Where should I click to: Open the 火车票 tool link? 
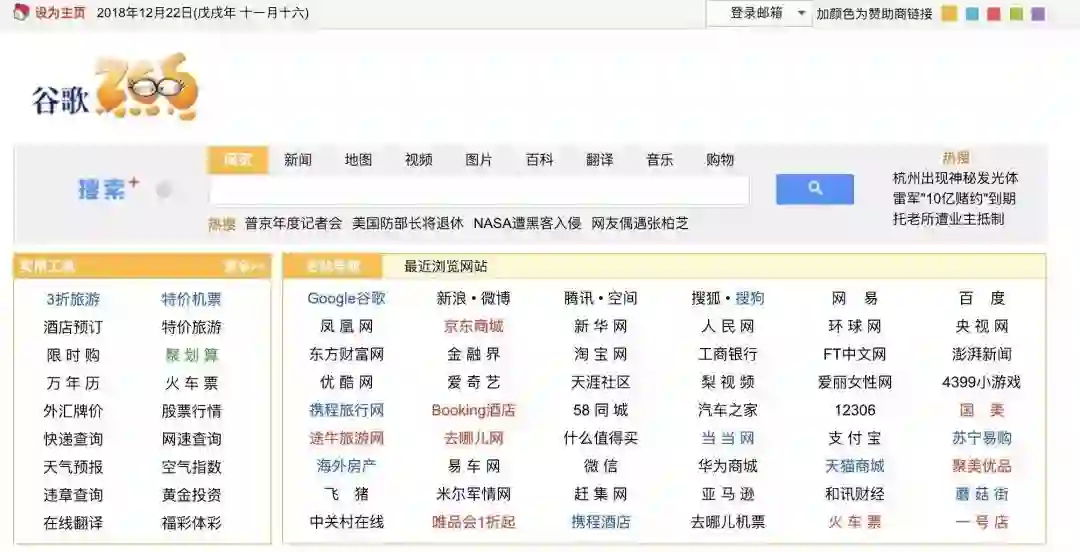click(x=191, y=383)
